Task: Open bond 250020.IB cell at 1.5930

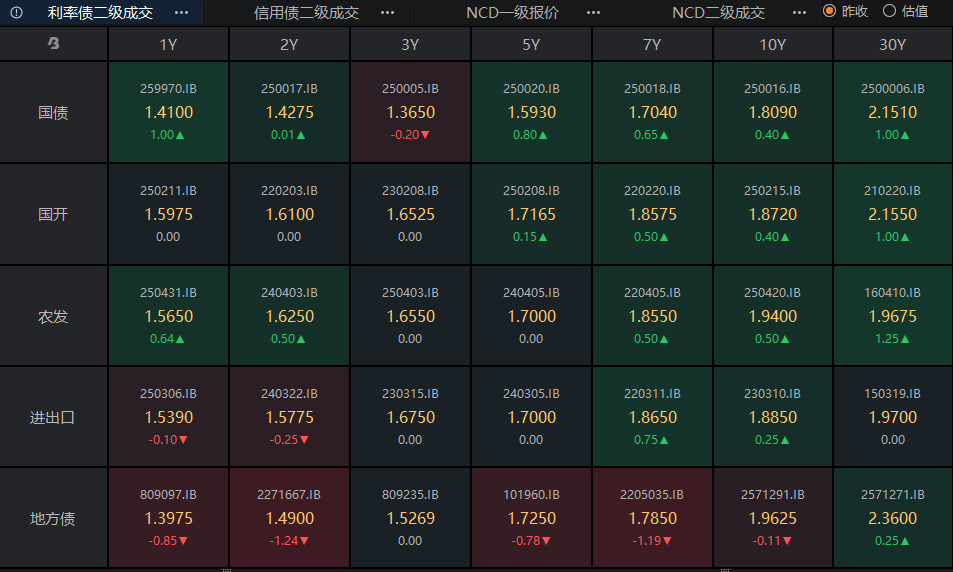Action: pos(531,112)
